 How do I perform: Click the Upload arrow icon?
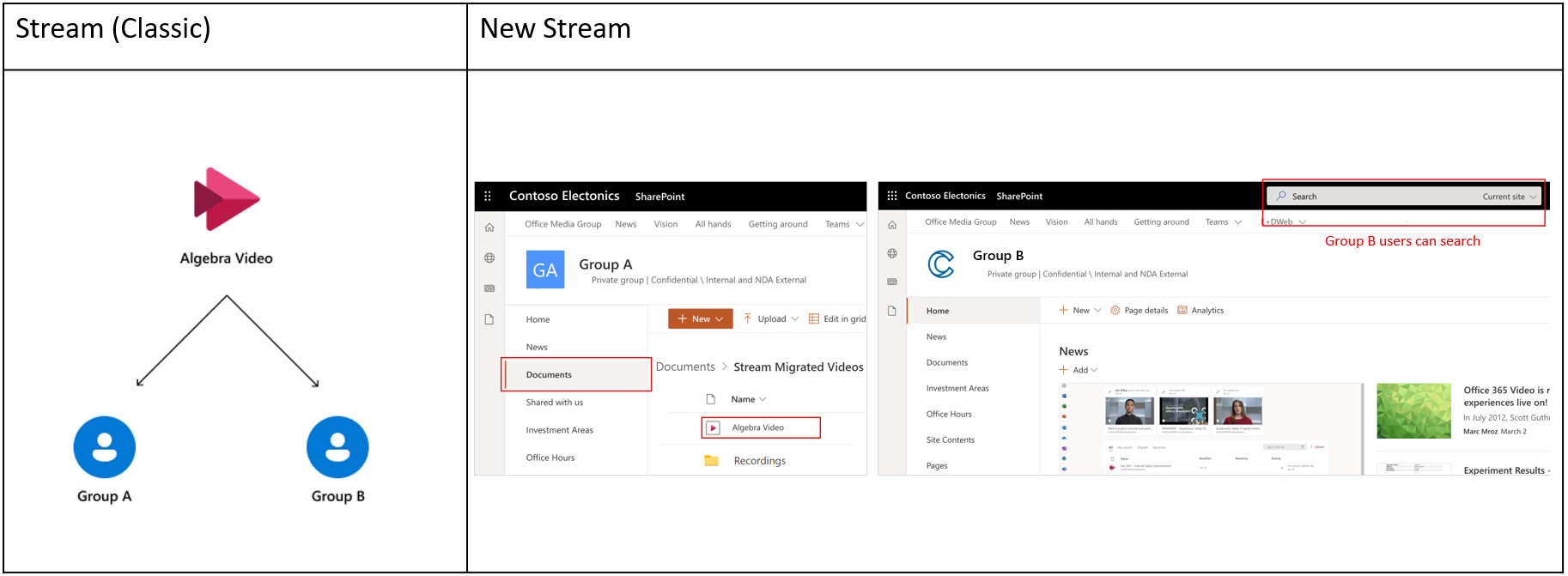748,318
